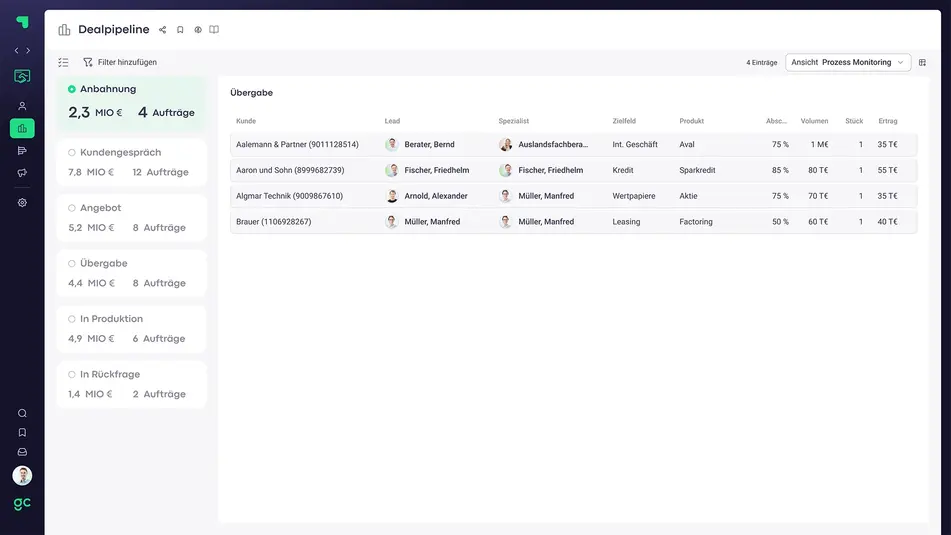Open the inbox icon in sidebar

[x=22, y=452]
